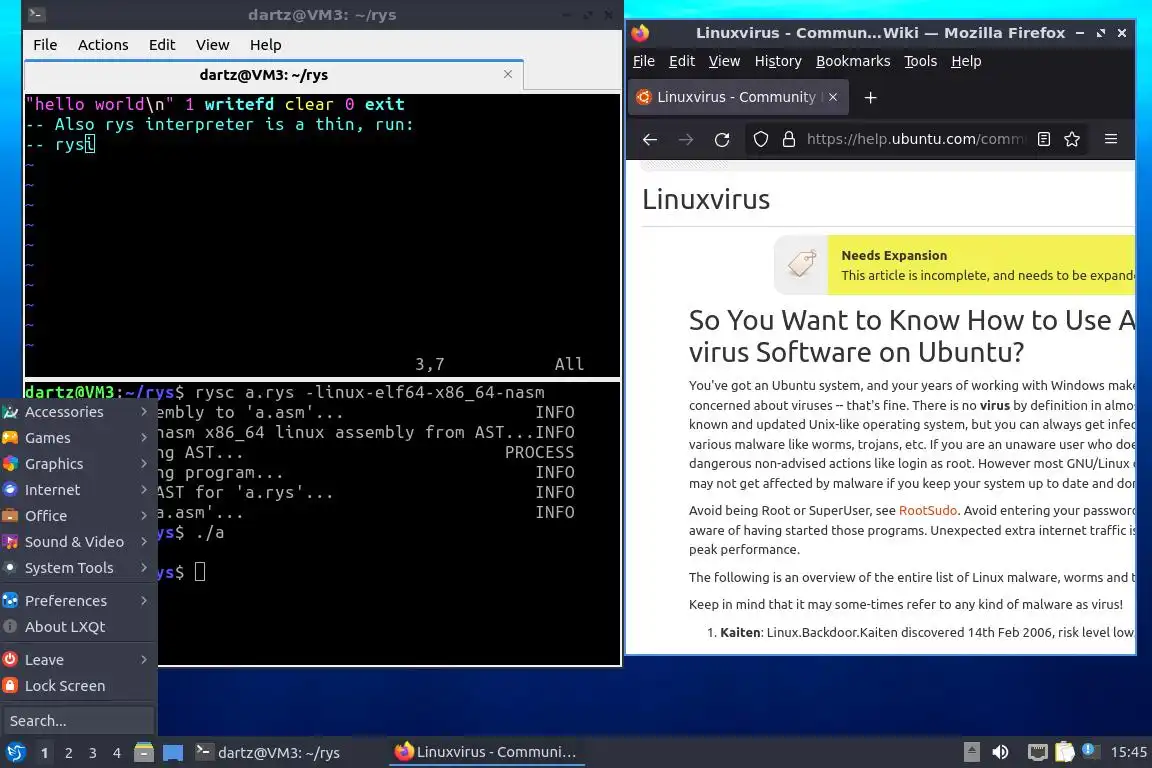Open the Firefox hamburger menu
The image size is (1152, 768).
pos(1111,139)
